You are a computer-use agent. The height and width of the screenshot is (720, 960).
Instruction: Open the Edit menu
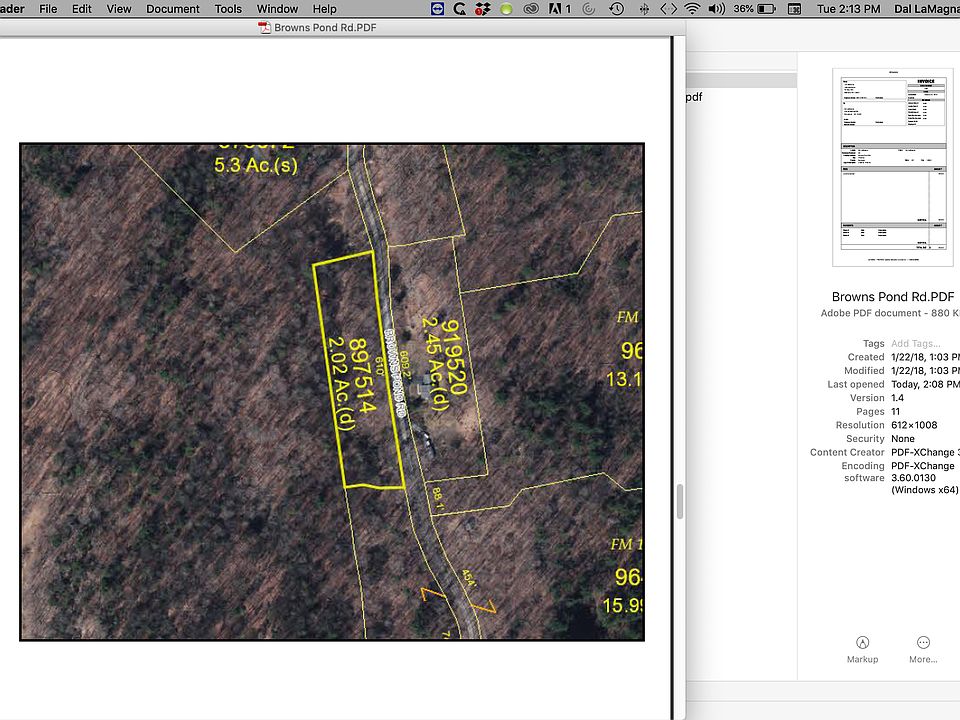(x=82, y=9)
